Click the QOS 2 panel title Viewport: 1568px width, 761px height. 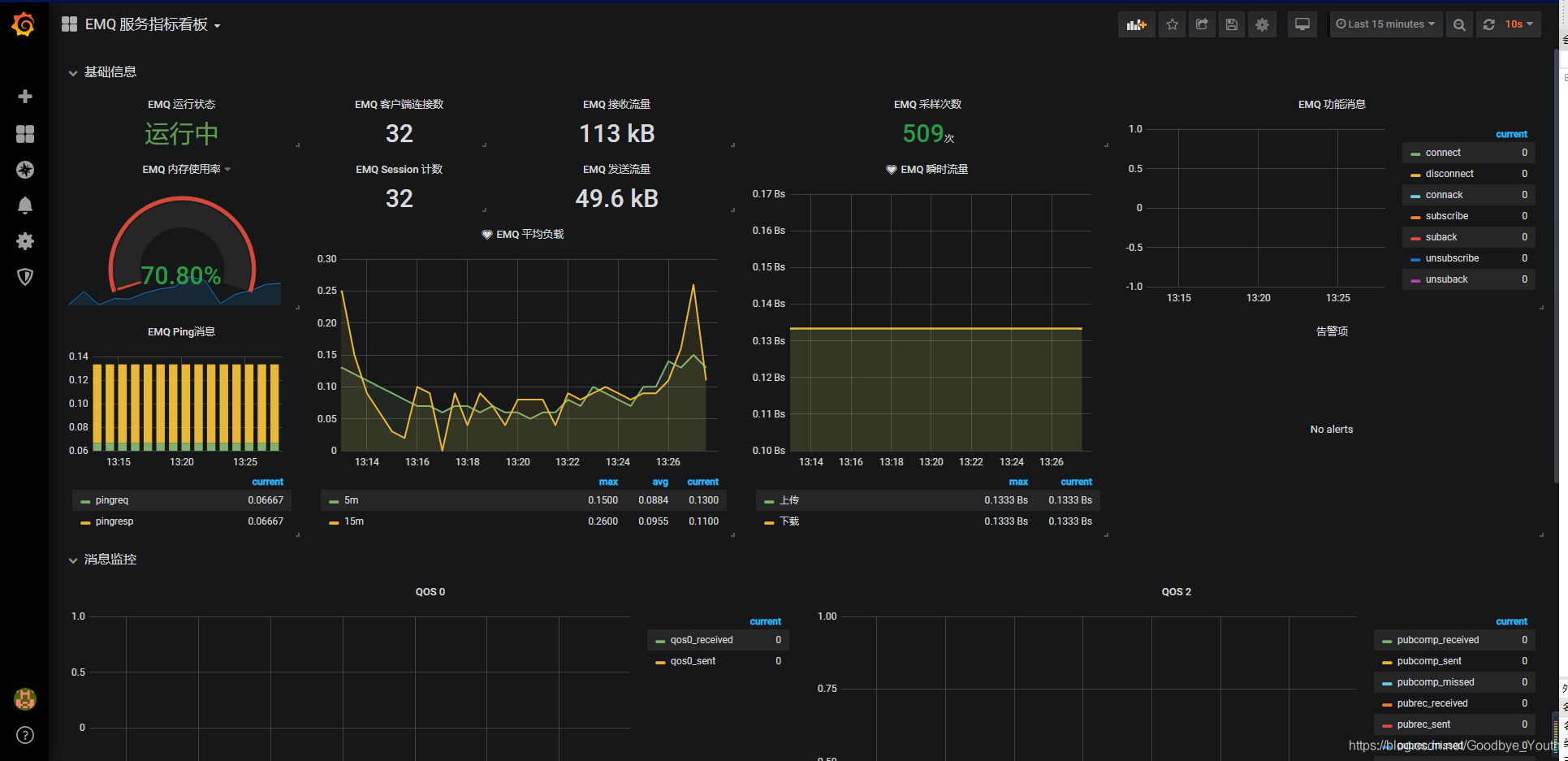coord(1176,591)
